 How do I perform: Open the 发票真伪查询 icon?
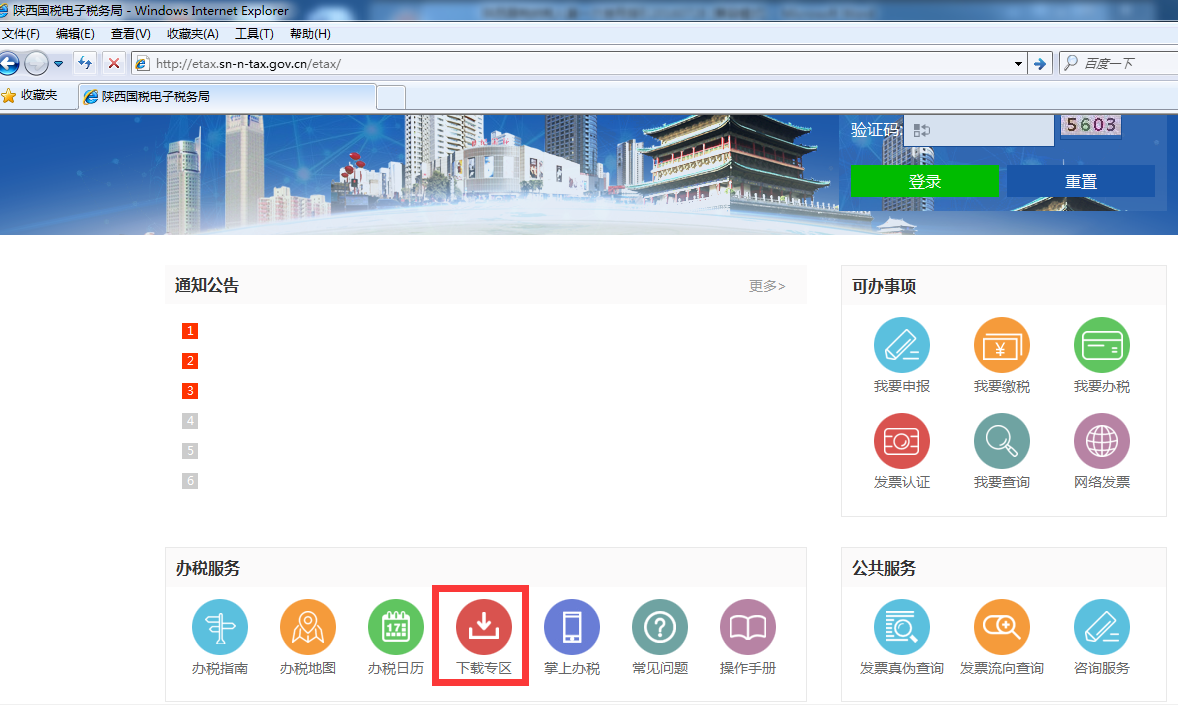tap(901, 626)
